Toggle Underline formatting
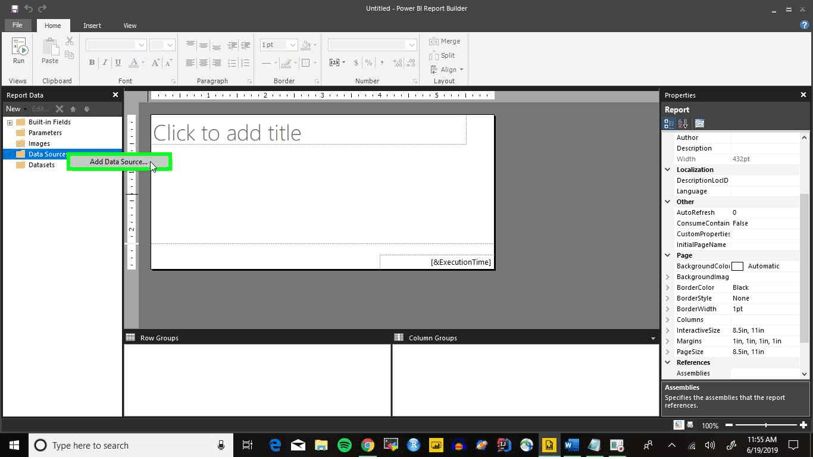This screenshot has height=459, width=814. 118,63
